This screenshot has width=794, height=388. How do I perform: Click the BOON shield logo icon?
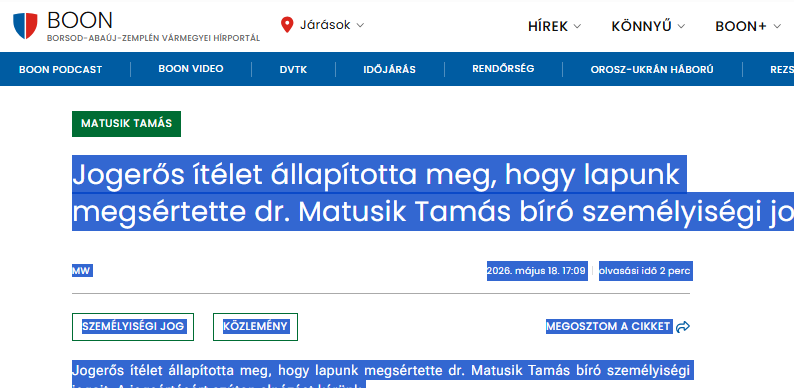coord(25,26)
